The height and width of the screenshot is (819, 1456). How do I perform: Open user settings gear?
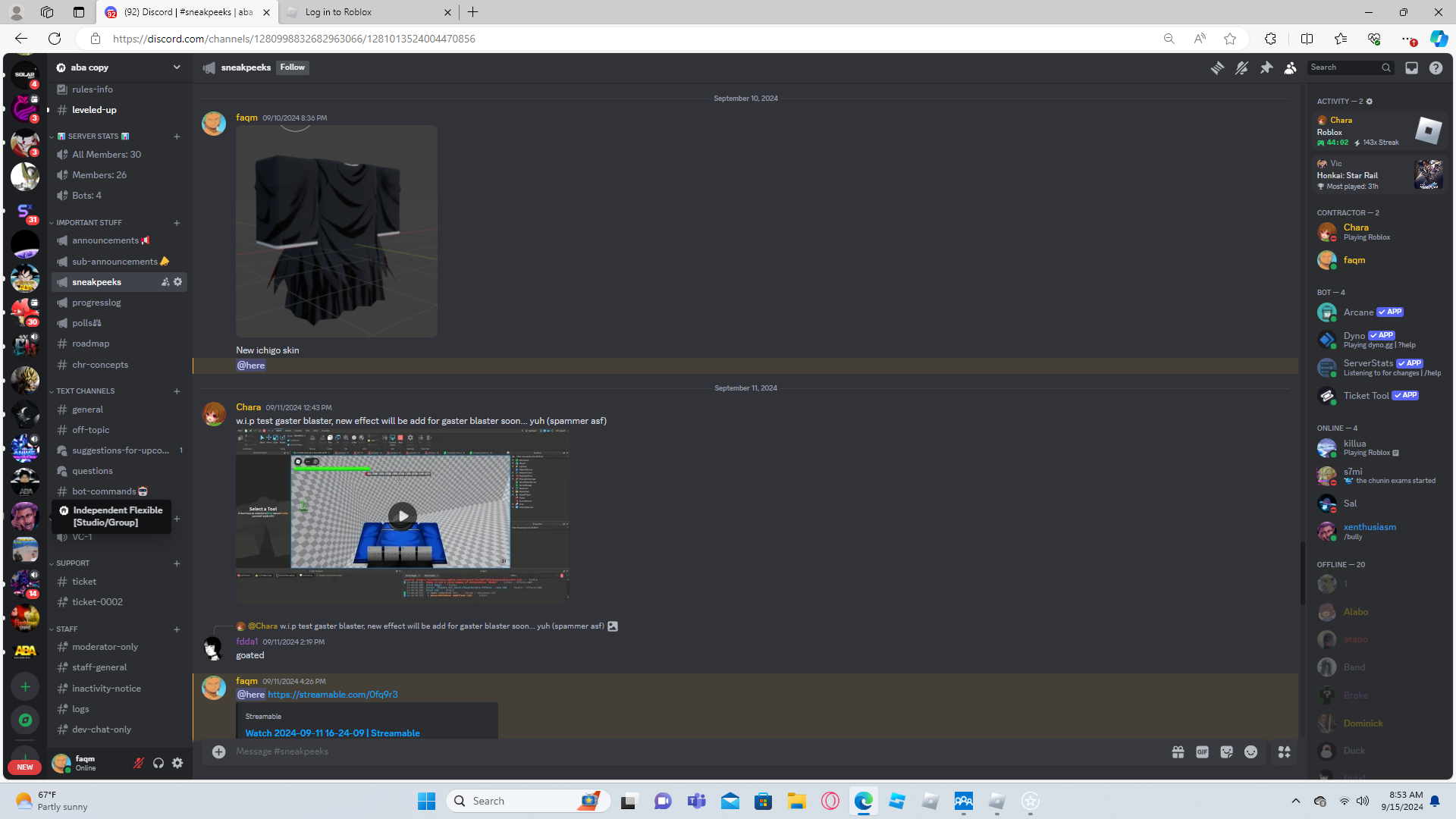tap(177, 764)
